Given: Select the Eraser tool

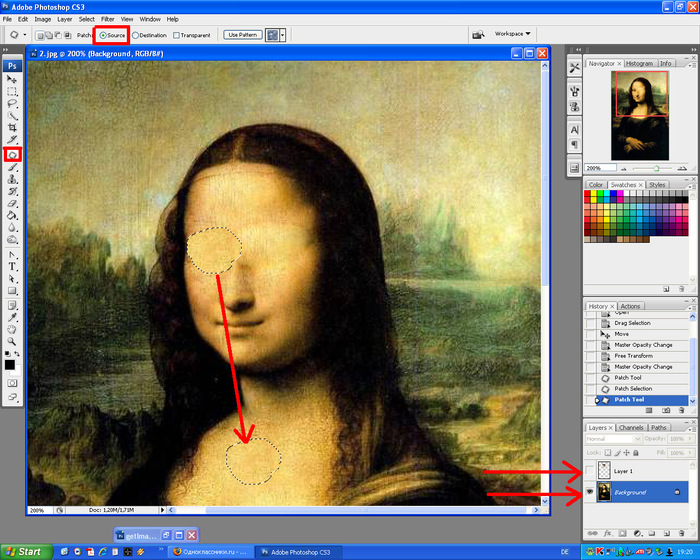Looking at the screenshot, I should (x=12, y=204).
